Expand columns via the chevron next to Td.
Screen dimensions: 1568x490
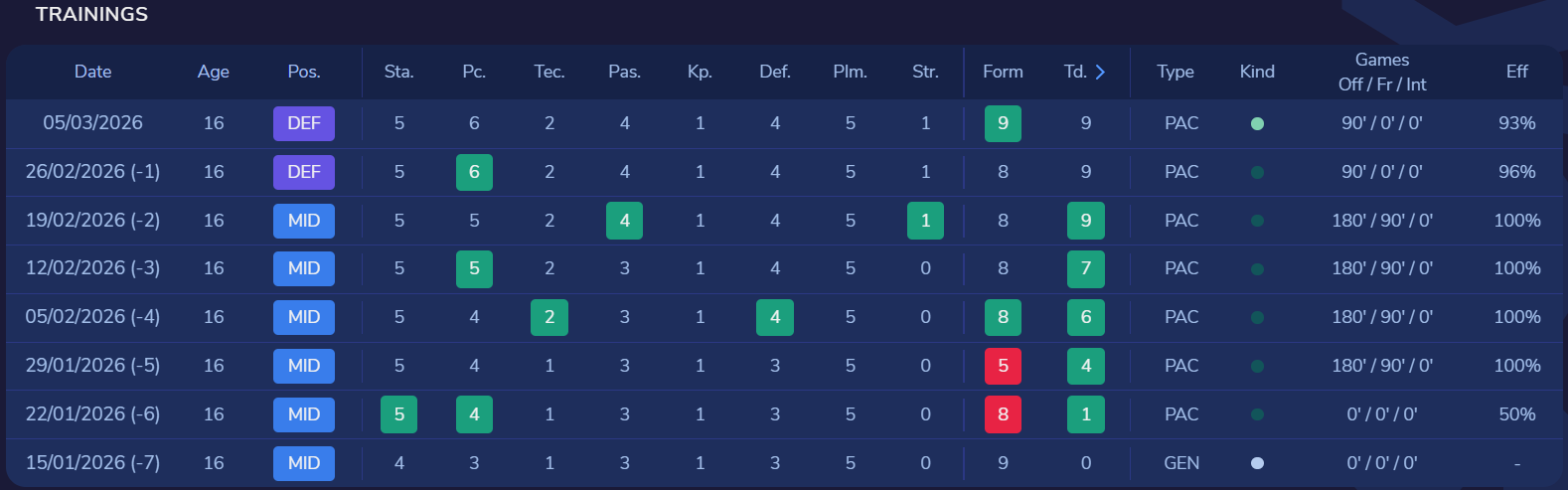(x=1100, y=72)
